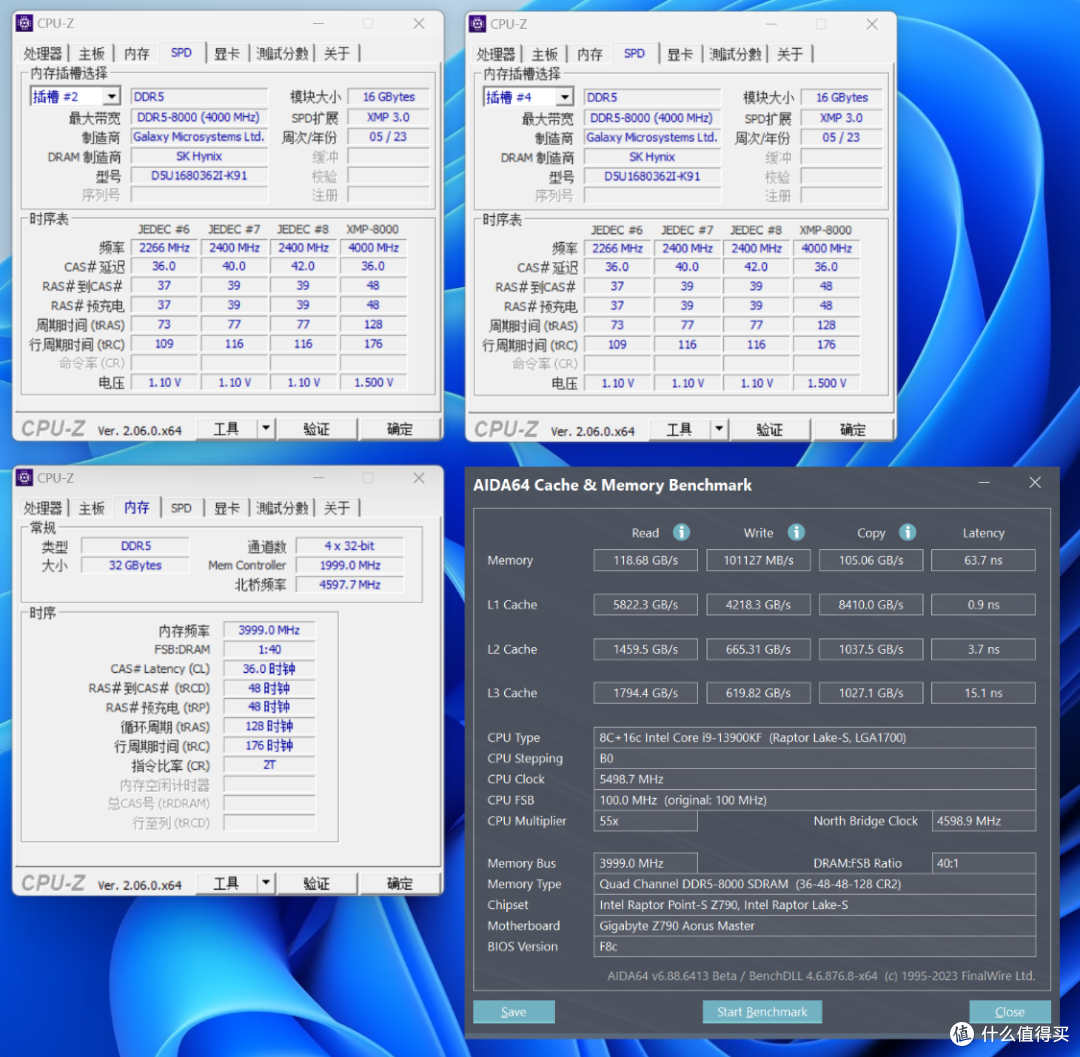
Task: Click 验证 button in memory CPU-Z window
Action: coord(317,882)
